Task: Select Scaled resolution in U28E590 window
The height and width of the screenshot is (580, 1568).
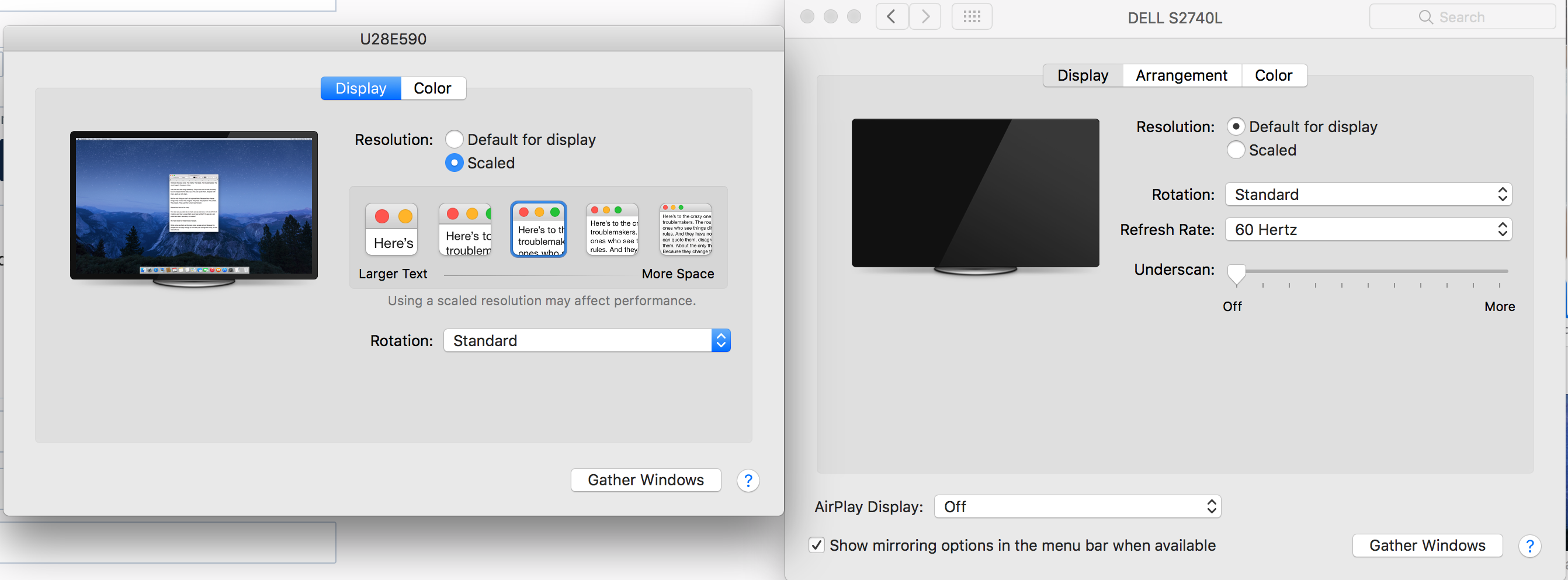Action: (454, 163)
